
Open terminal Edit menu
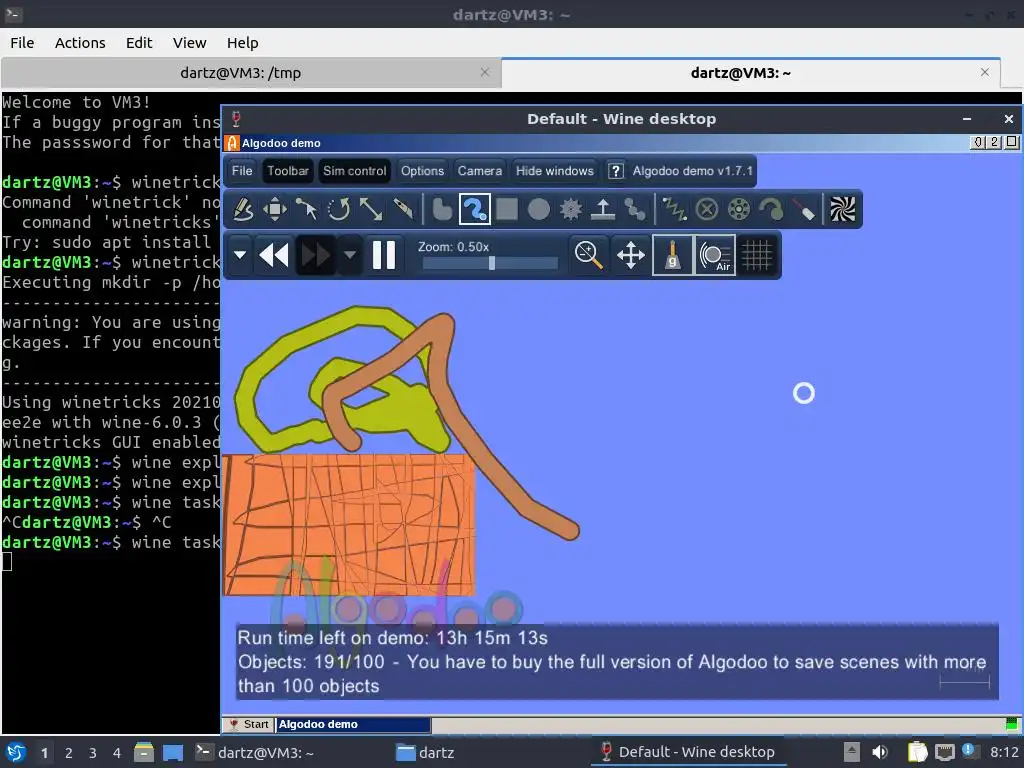tap(138, 42)
